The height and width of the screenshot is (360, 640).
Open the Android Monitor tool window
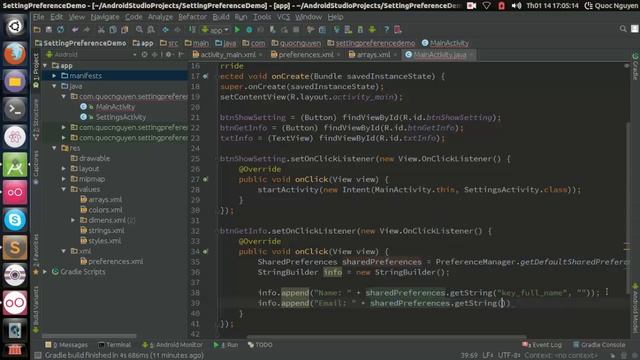172,345
